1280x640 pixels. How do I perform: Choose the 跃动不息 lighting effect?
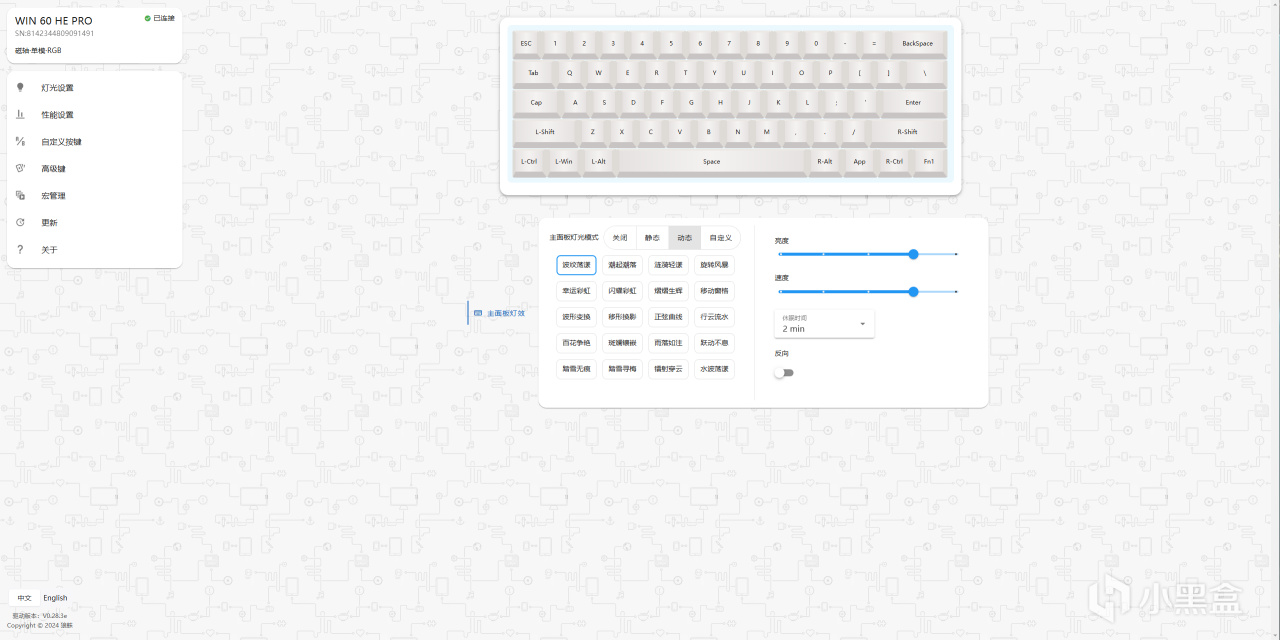tap(714, 343)
